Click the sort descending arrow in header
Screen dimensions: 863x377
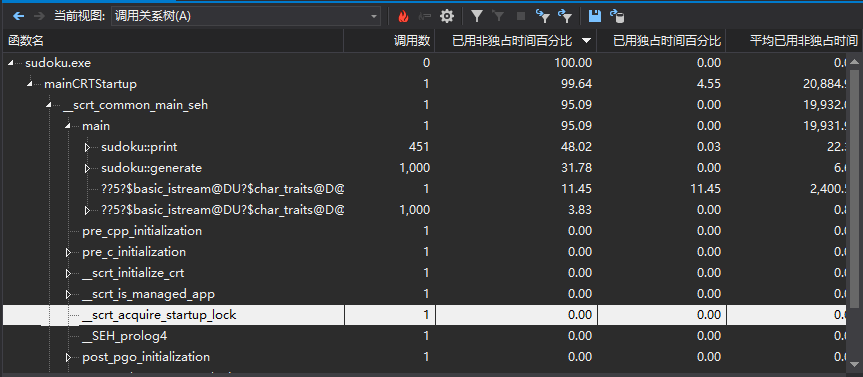(x=587, y=41)
